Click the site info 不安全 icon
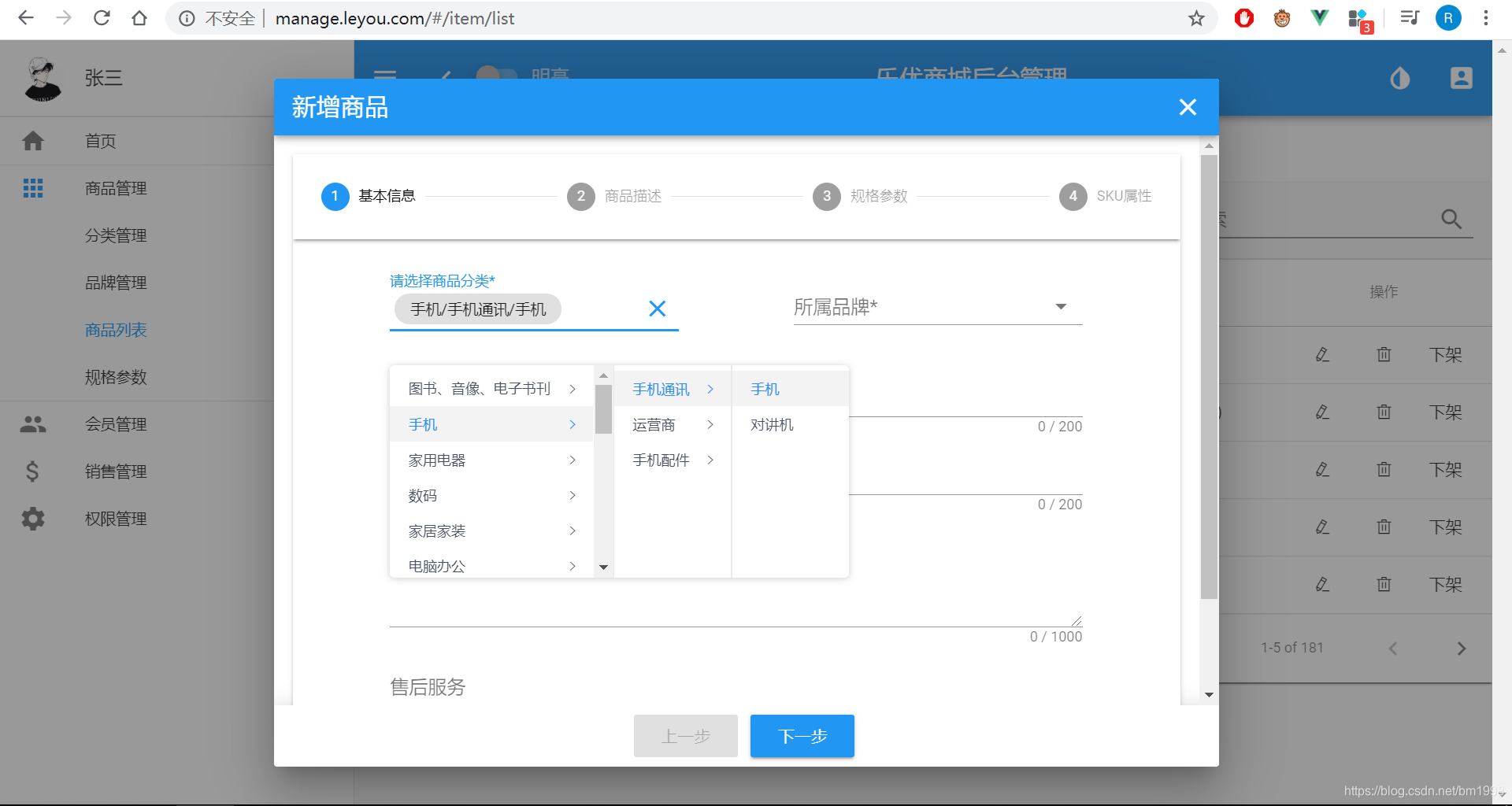The height and width of the screenshot is (806, 1512). pos(187,18)
